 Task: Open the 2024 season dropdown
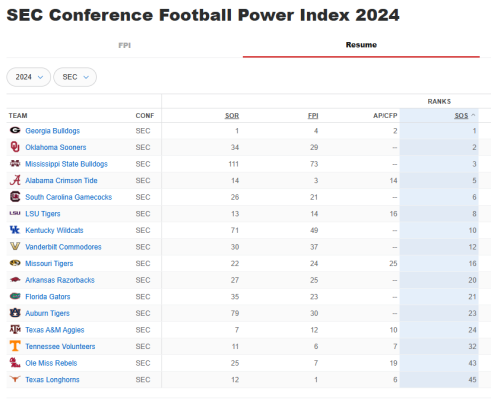tap(29, 77)
